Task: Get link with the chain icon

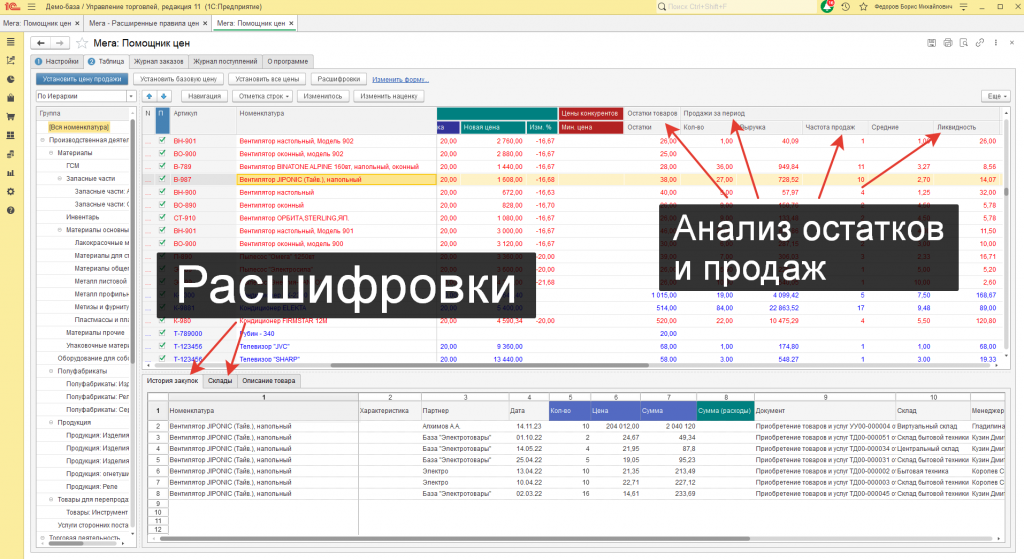Action: 980,43
